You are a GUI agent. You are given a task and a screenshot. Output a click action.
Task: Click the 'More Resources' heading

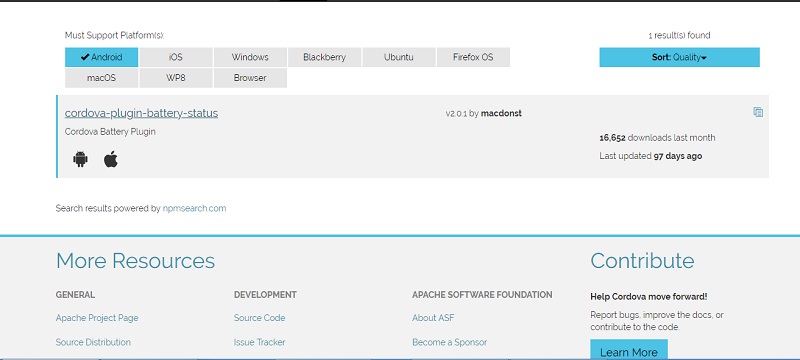[x=135, y=261]
